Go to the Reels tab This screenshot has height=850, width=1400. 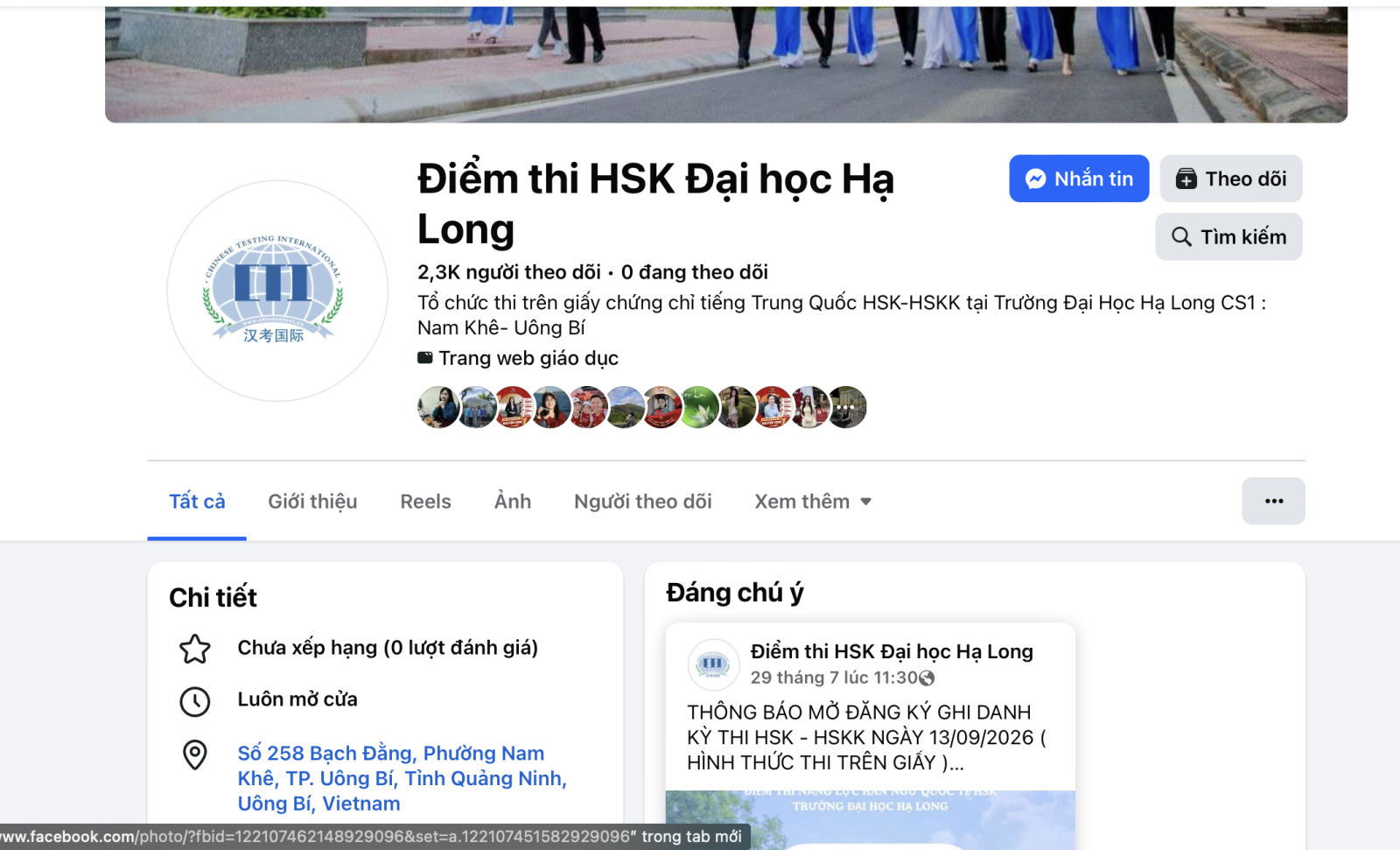click(425, 502)
